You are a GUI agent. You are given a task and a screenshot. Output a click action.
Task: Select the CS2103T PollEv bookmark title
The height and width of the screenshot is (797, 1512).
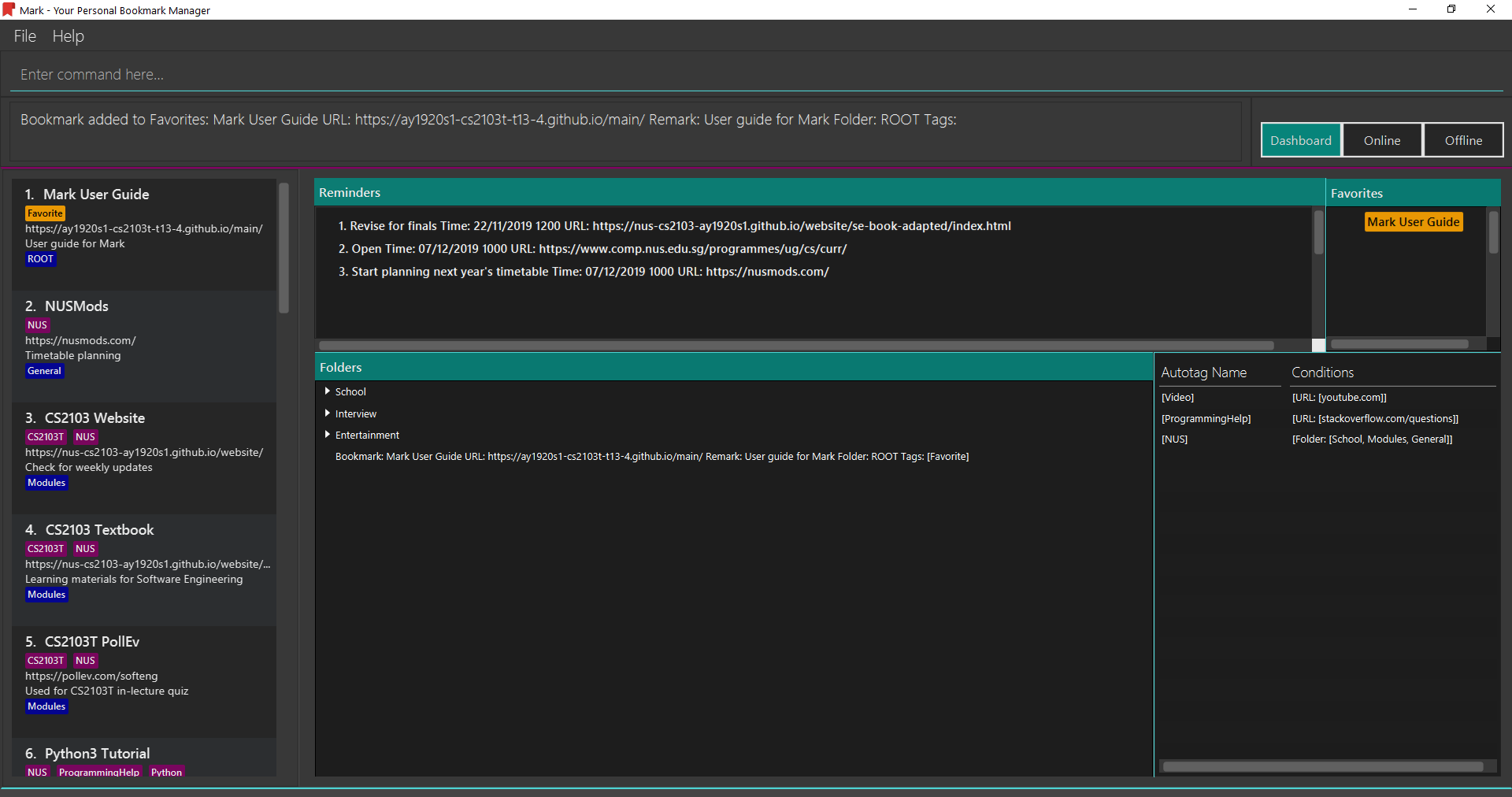[x=92, y=642]
